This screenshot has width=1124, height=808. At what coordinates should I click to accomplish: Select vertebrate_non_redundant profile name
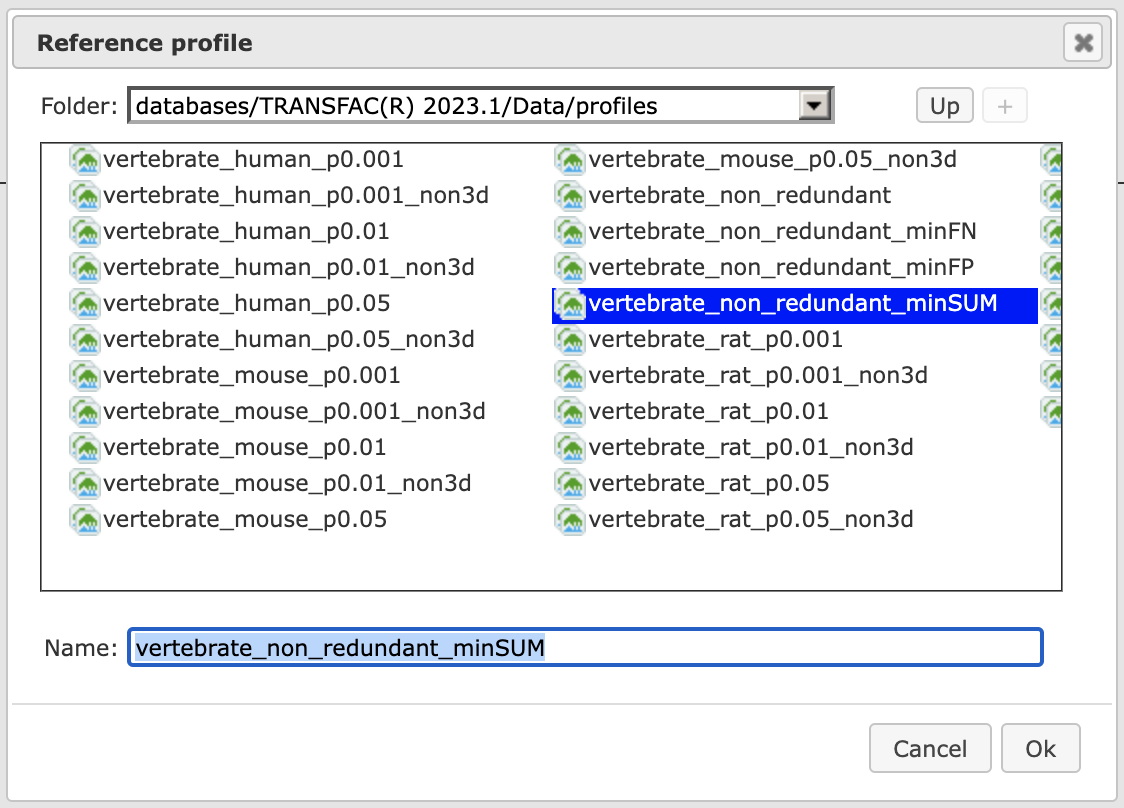(739, 195)
